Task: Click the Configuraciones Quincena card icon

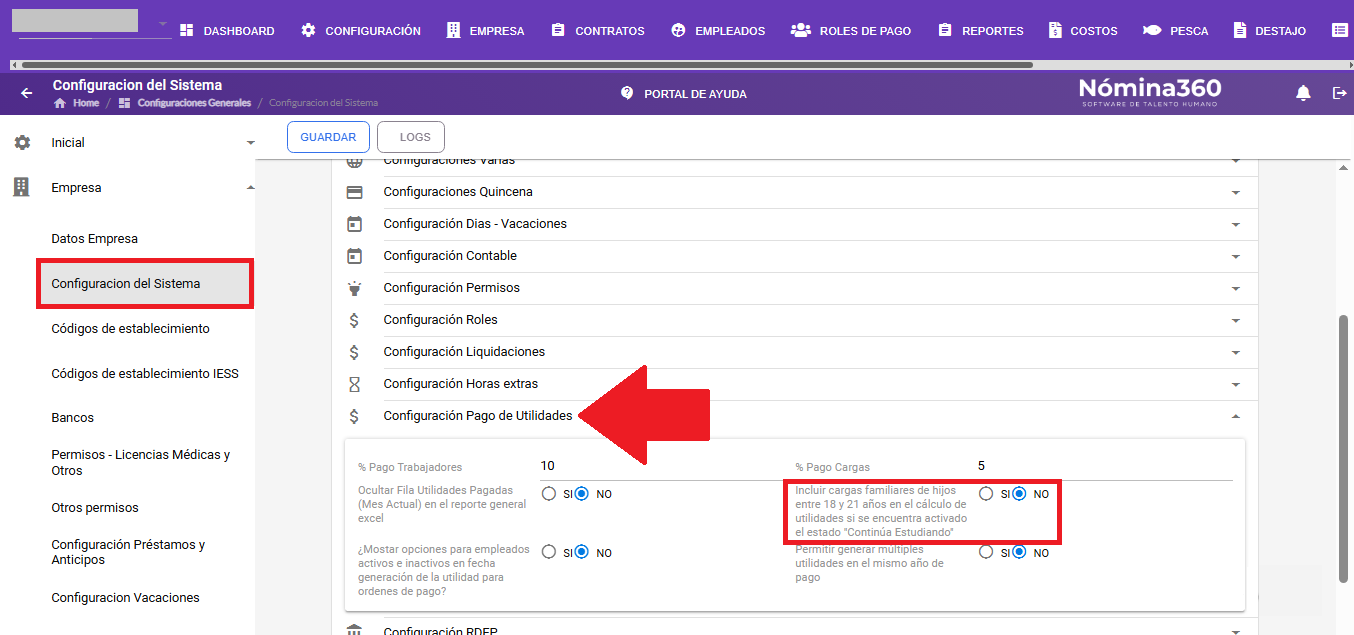Action: (x=354, y=192)
